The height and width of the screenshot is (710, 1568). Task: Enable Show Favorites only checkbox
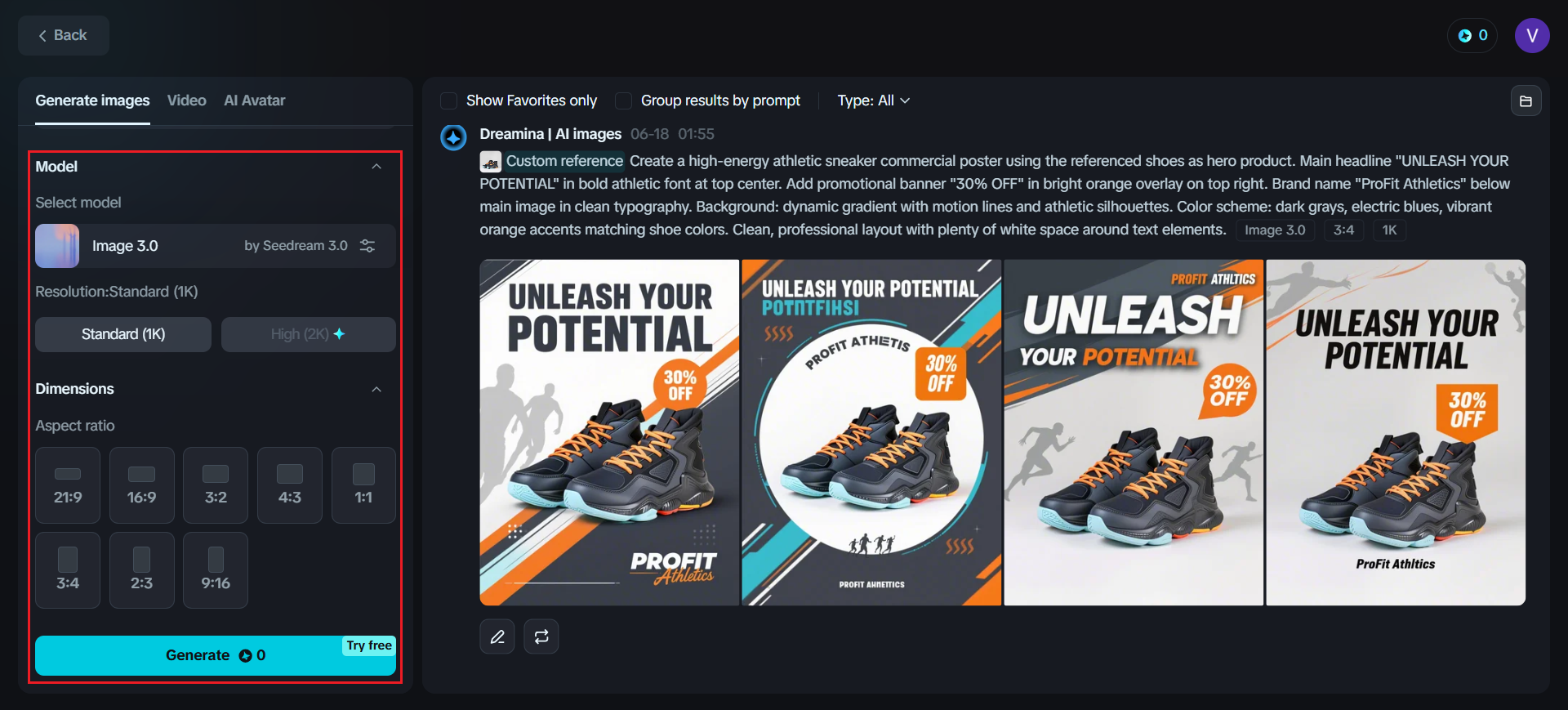pyautogui.click(x=448, y=100)
